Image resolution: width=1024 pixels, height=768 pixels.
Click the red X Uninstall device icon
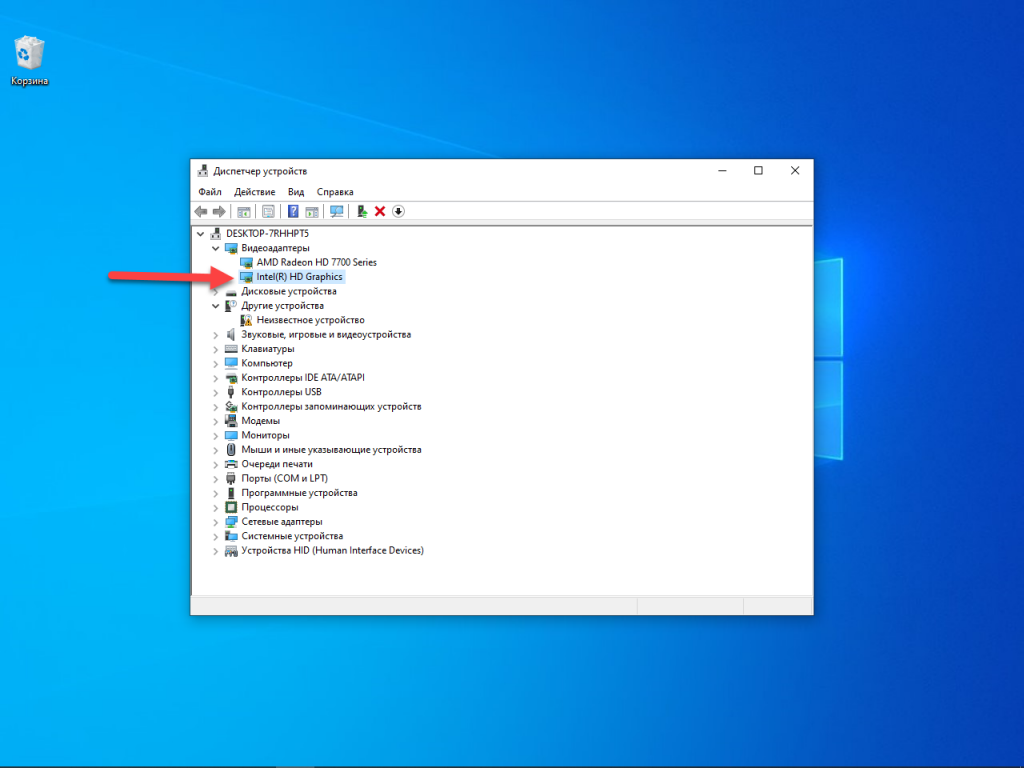(380, 211)
